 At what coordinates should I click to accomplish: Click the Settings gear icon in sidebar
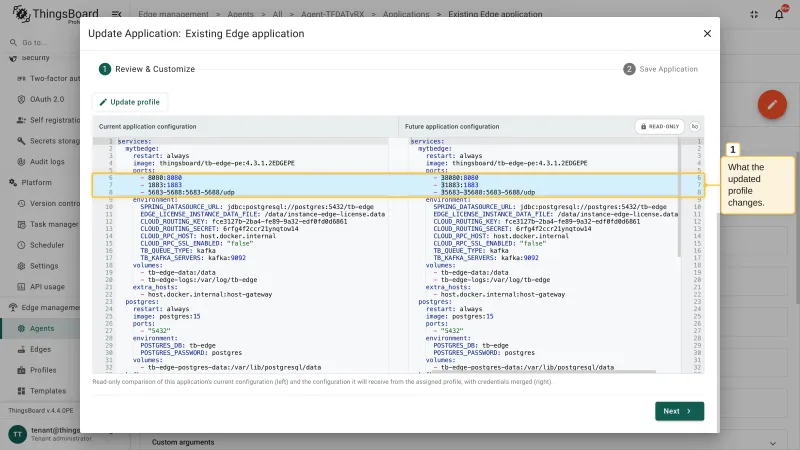pos(21,266)
